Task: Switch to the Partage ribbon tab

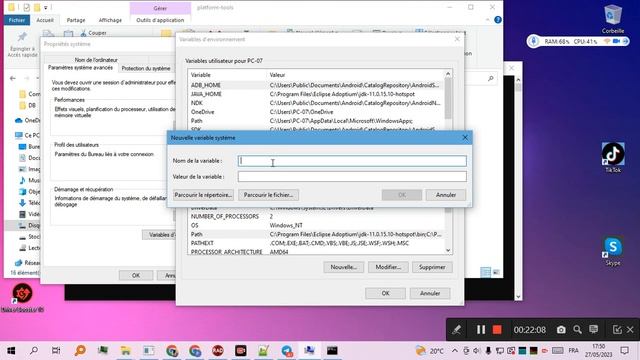Action: [76, 20]
